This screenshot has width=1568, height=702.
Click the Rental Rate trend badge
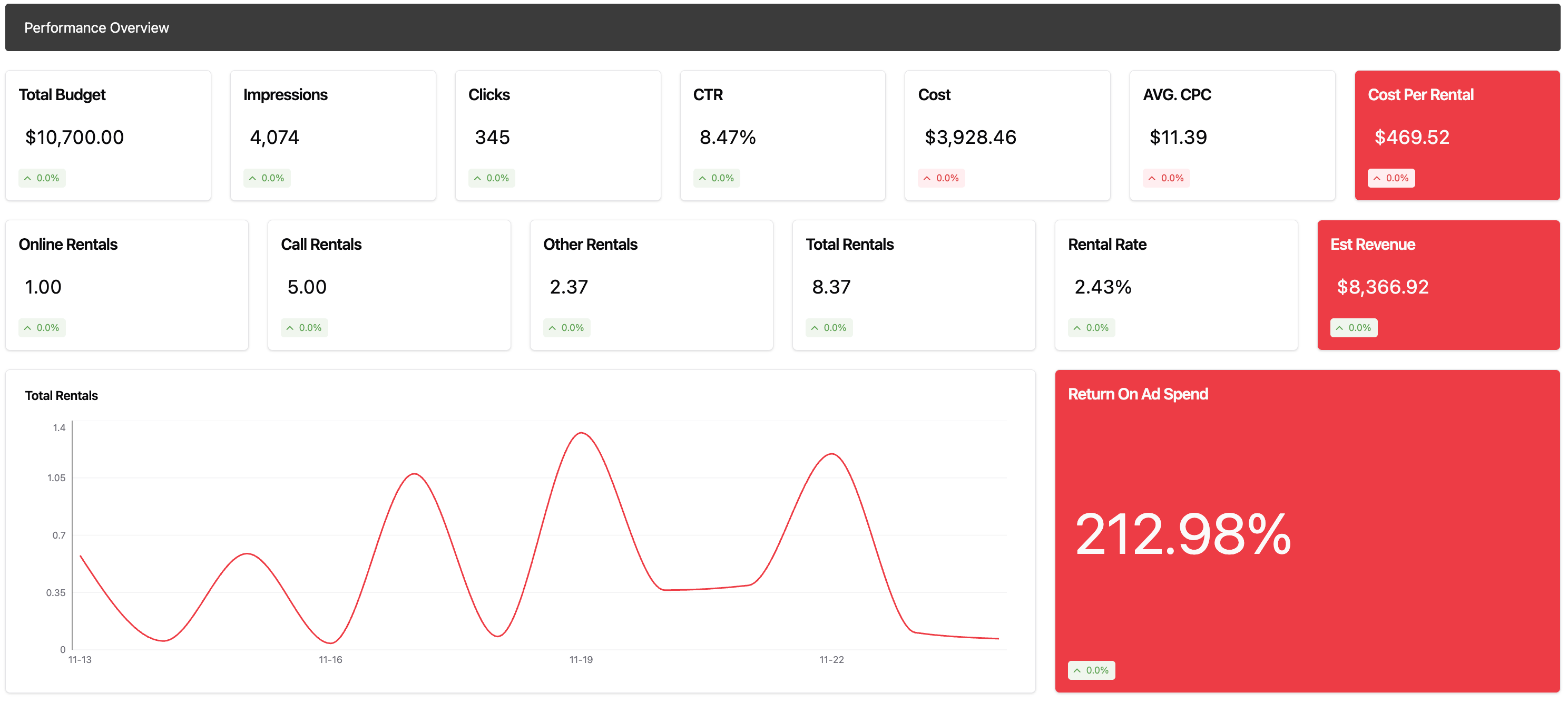click(x=1091, y=328)
